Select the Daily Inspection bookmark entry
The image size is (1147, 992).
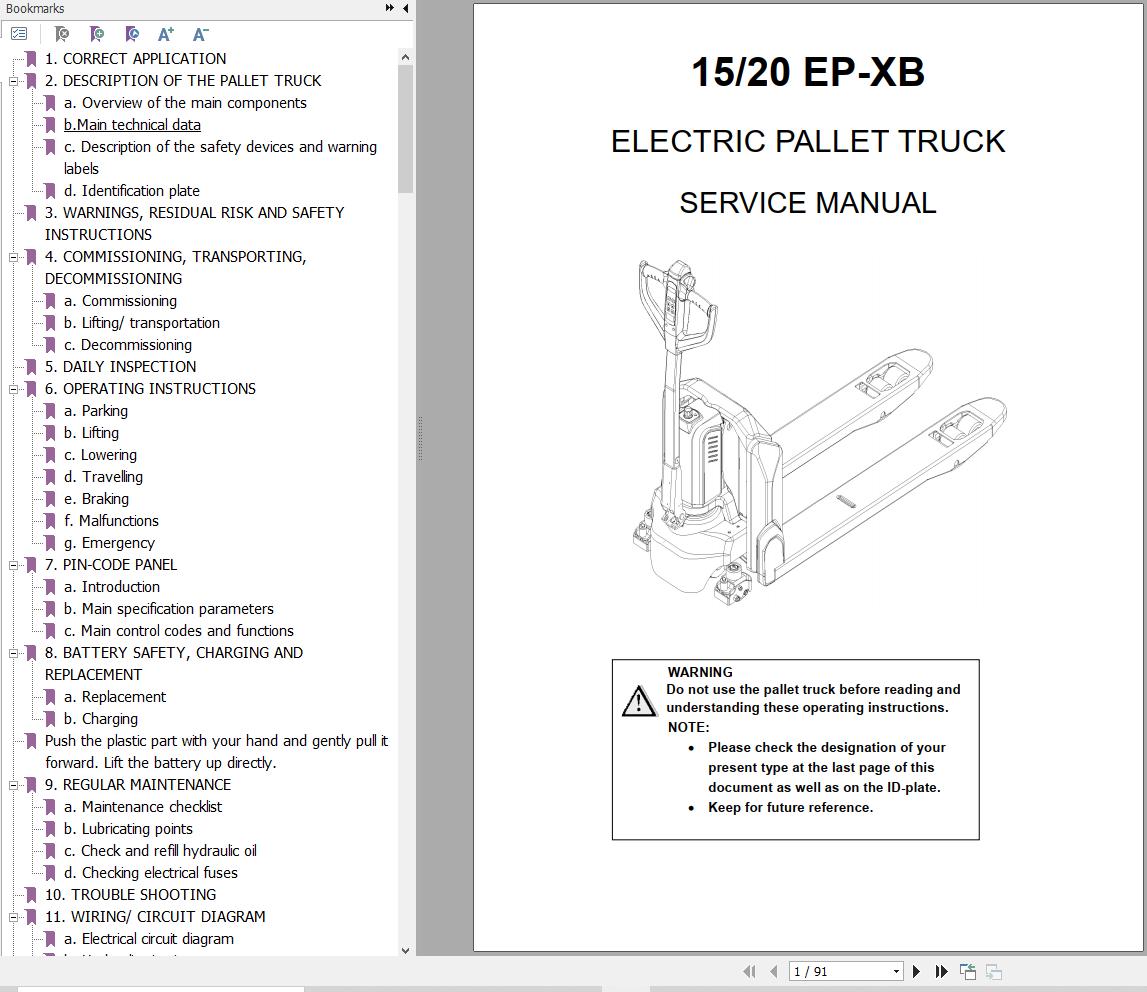(x=120, y=366)
